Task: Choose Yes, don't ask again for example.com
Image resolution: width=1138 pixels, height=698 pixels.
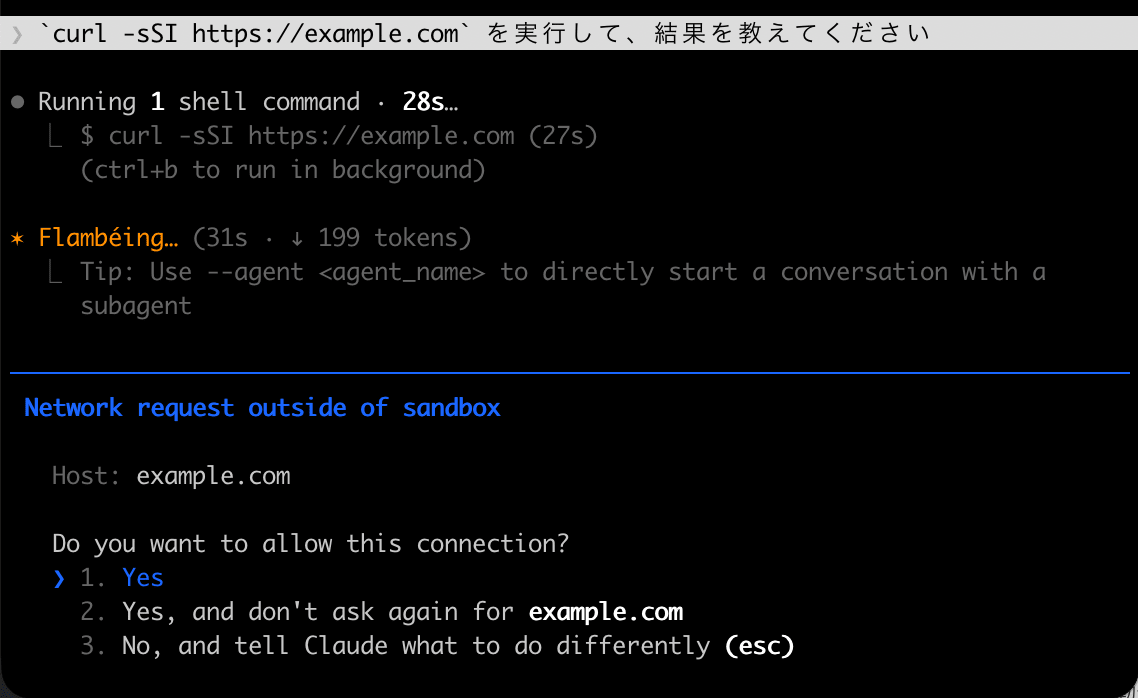Action: coord(381,612)
